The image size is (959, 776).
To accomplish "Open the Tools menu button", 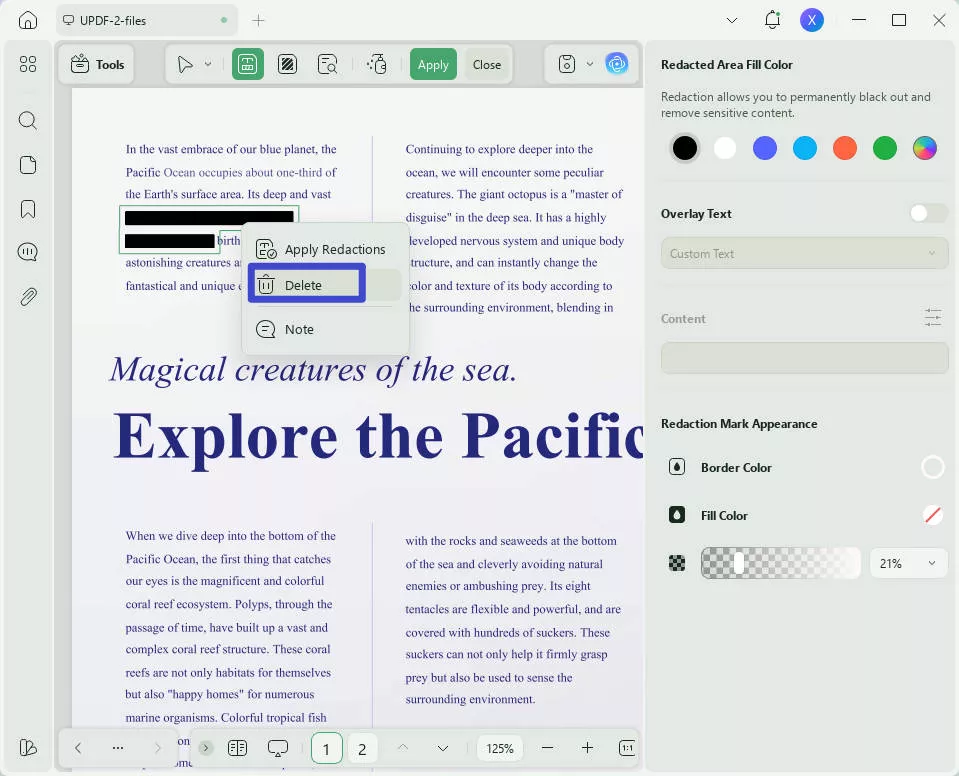I will tap(97, 64).
